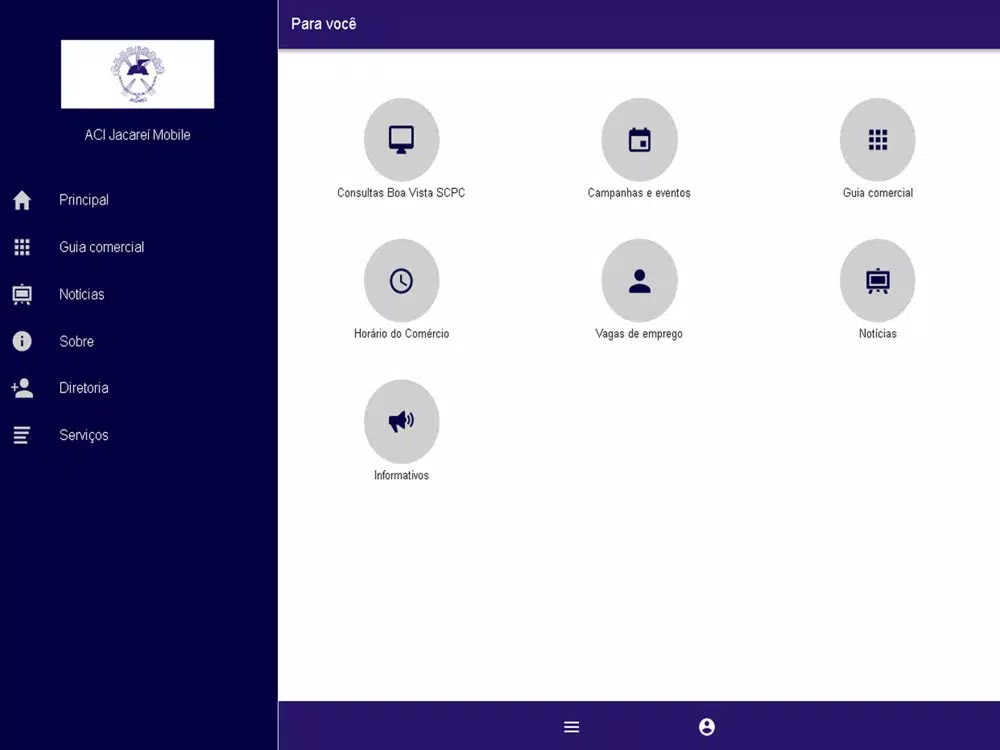Open the Notícias easel icon in main area
This screenshot has width=1000, height=750.
coord(878,281)
